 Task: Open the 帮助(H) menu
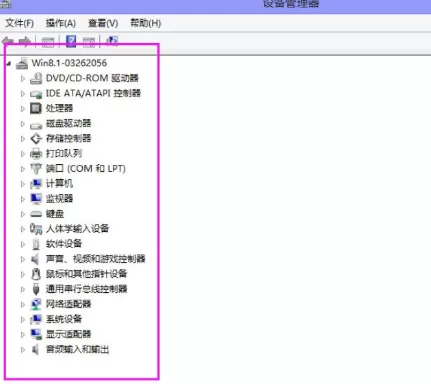tap(146, 23)
